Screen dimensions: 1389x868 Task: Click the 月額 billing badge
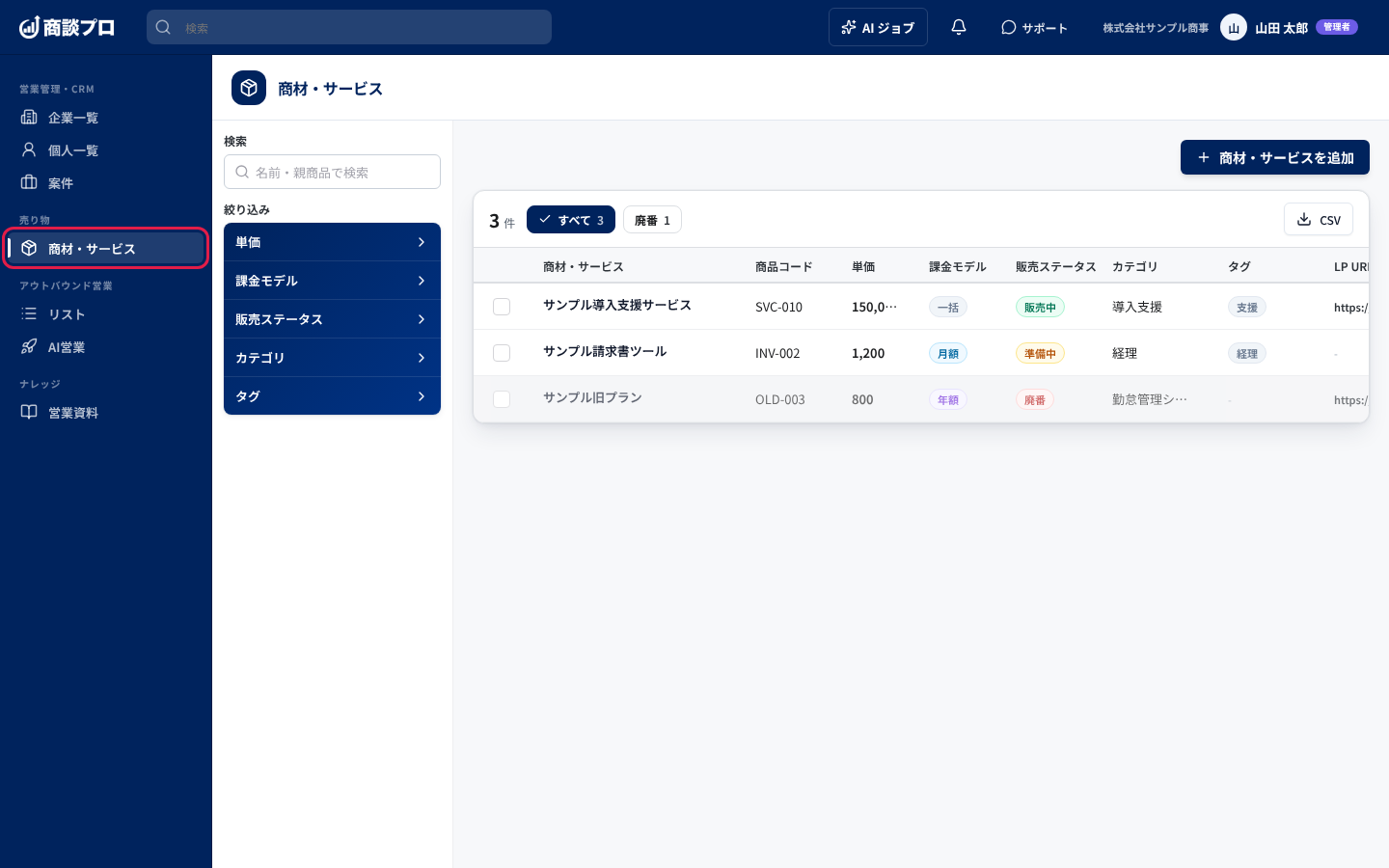948,353
